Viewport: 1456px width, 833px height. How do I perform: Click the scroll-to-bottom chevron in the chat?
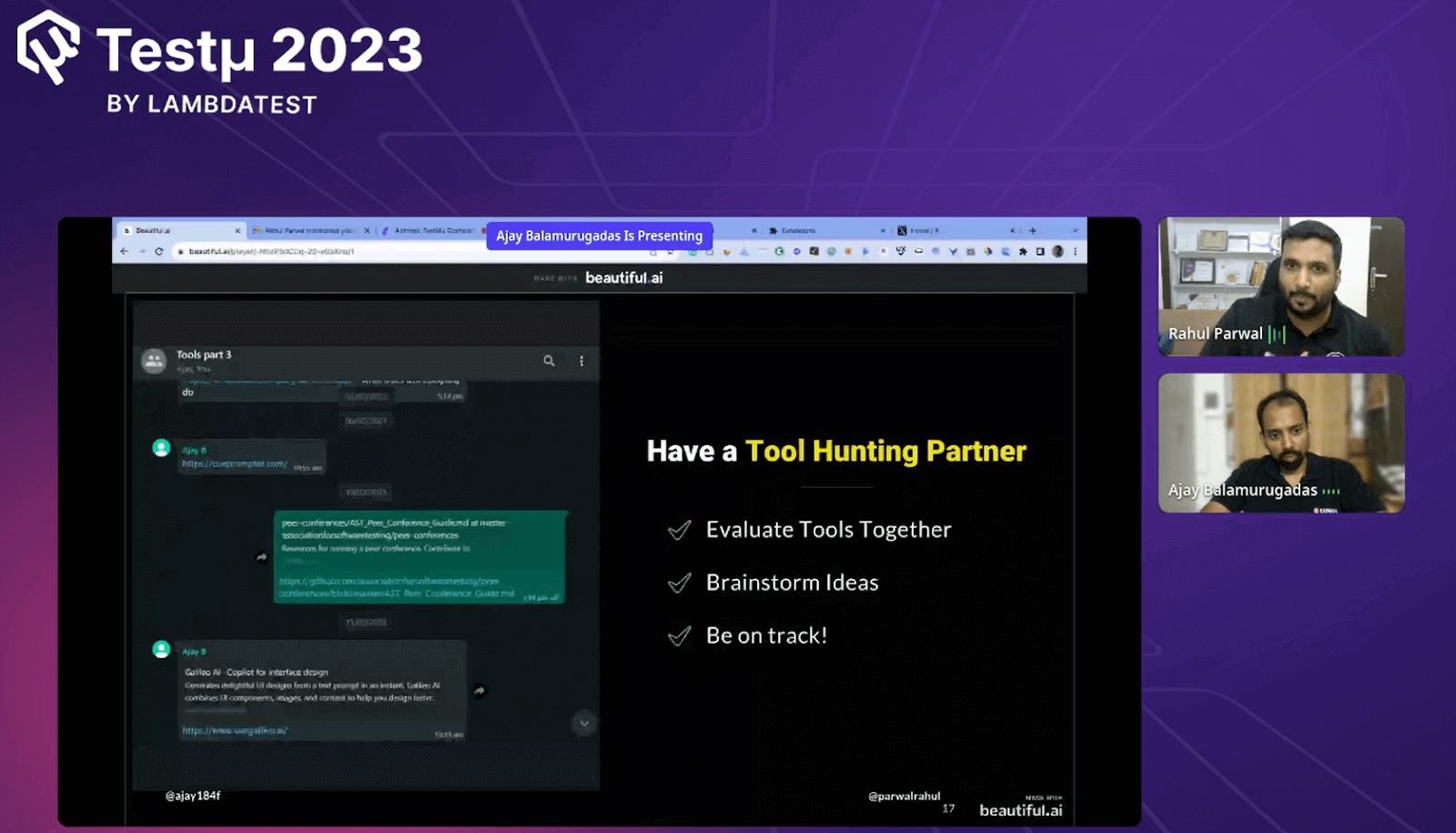583,724
